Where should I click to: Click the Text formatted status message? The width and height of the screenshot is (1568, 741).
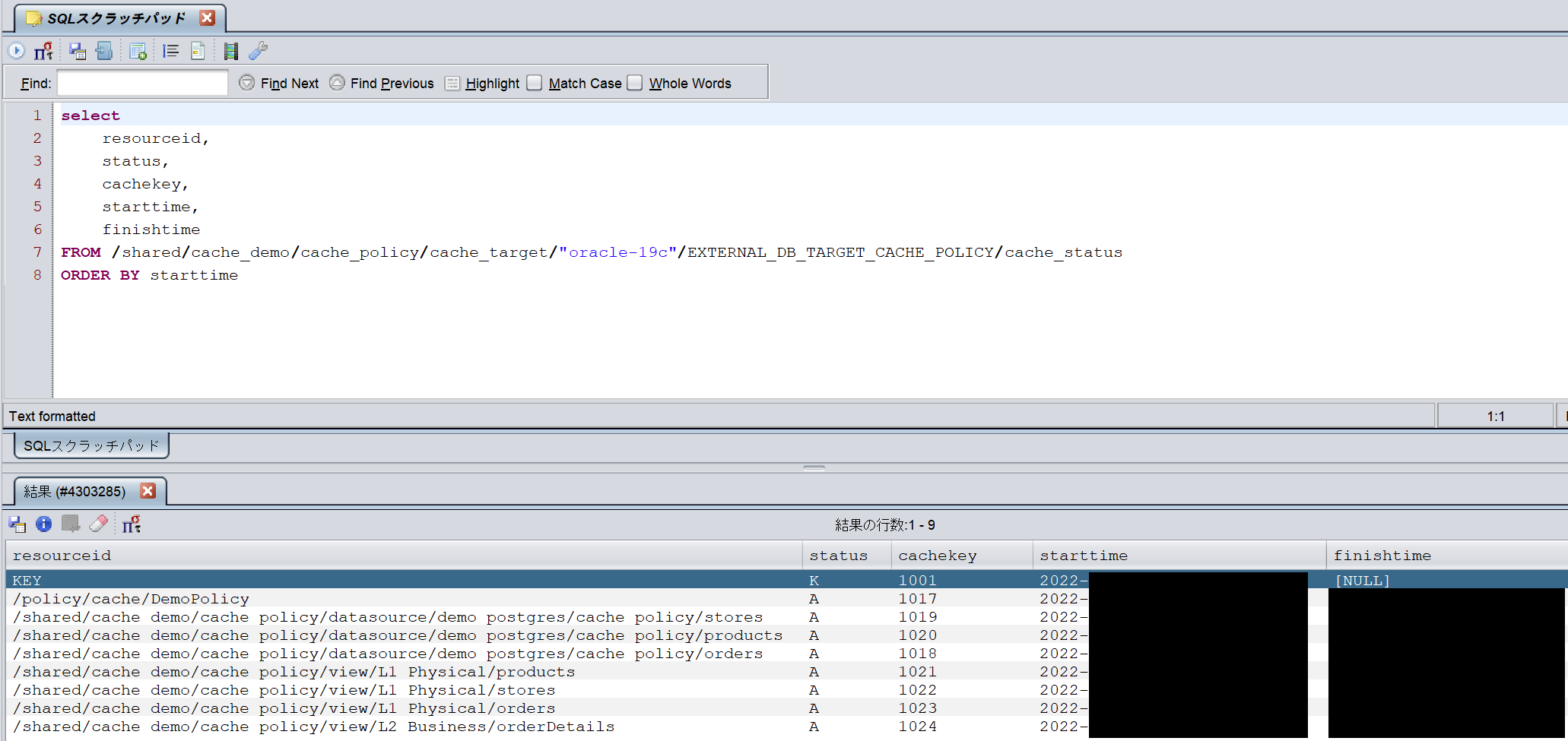tap(52, 416)
